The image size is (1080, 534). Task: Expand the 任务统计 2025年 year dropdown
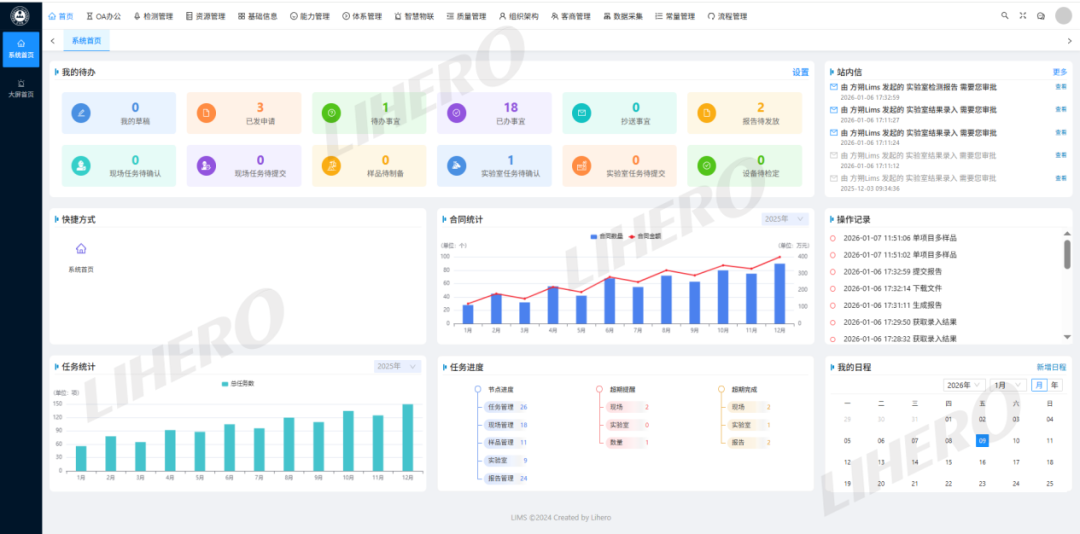tap(397, 367)
